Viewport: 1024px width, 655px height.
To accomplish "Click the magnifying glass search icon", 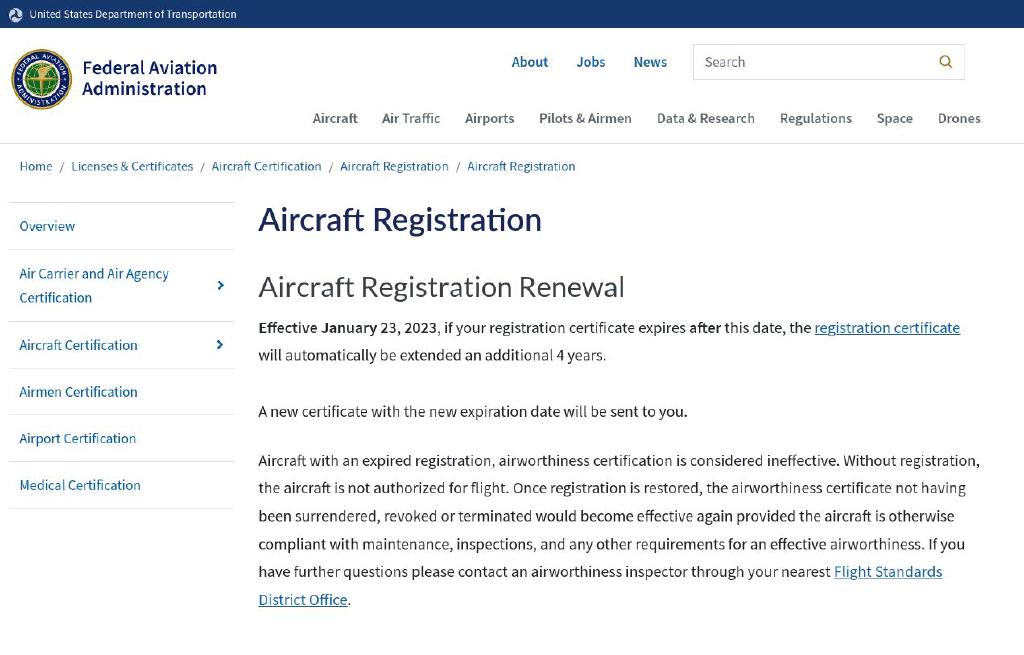I will click(x=944, y=61).
